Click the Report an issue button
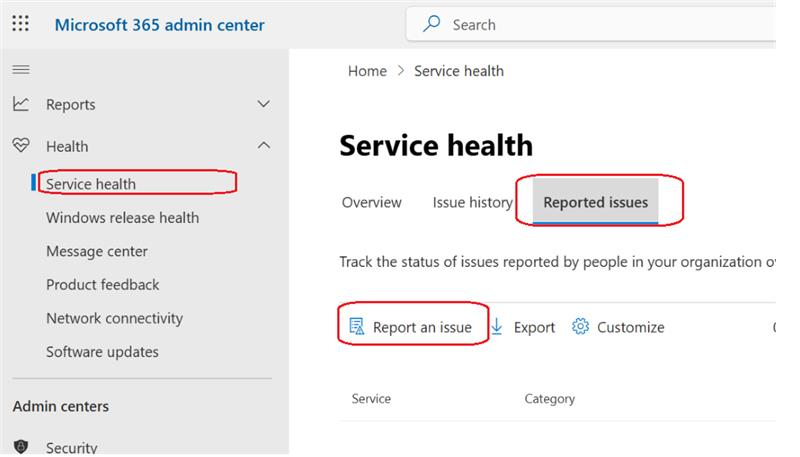This screenshot has height=457, width=800. tap(410, 327)
